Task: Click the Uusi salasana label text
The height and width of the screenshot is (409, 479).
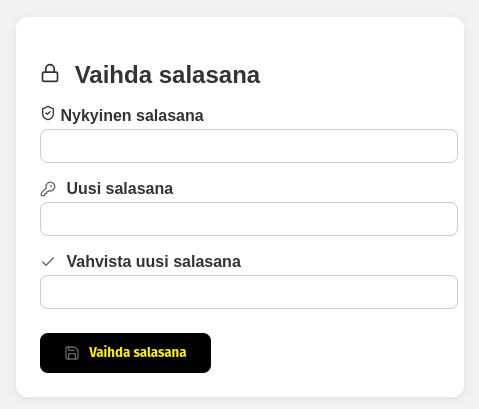Action: (120, 188)
